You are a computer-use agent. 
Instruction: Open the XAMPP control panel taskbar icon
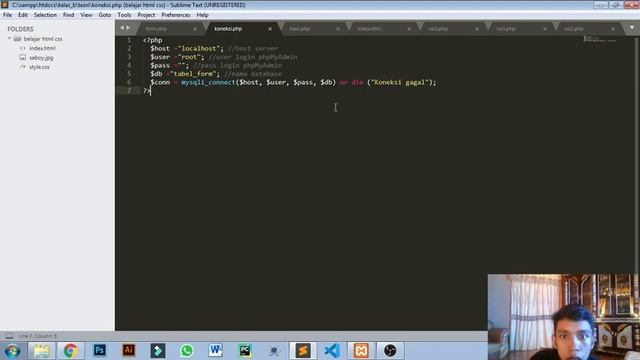pyautogui.click(x=361, y=351)
